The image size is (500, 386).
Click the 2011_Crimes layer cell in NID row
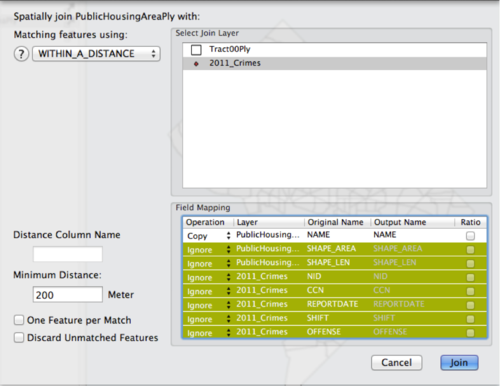[x=269, y=277]
